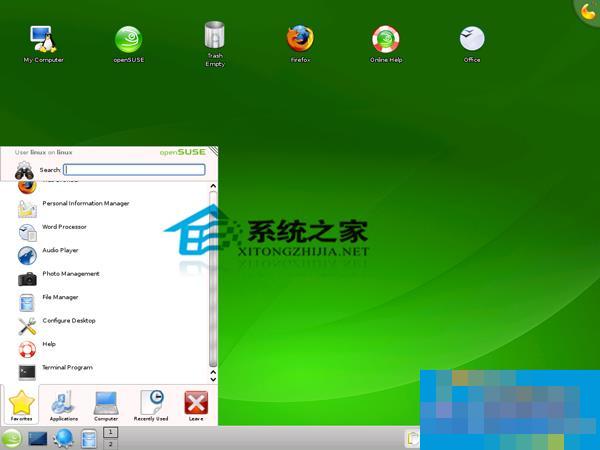Click the 'Photo Management' label
Viewport: 600px width, 450px height.
71,274
